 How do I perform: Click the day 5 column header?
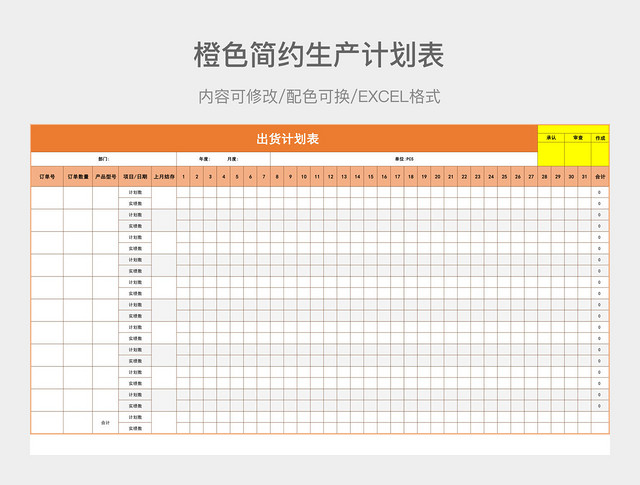pos(237,177)
